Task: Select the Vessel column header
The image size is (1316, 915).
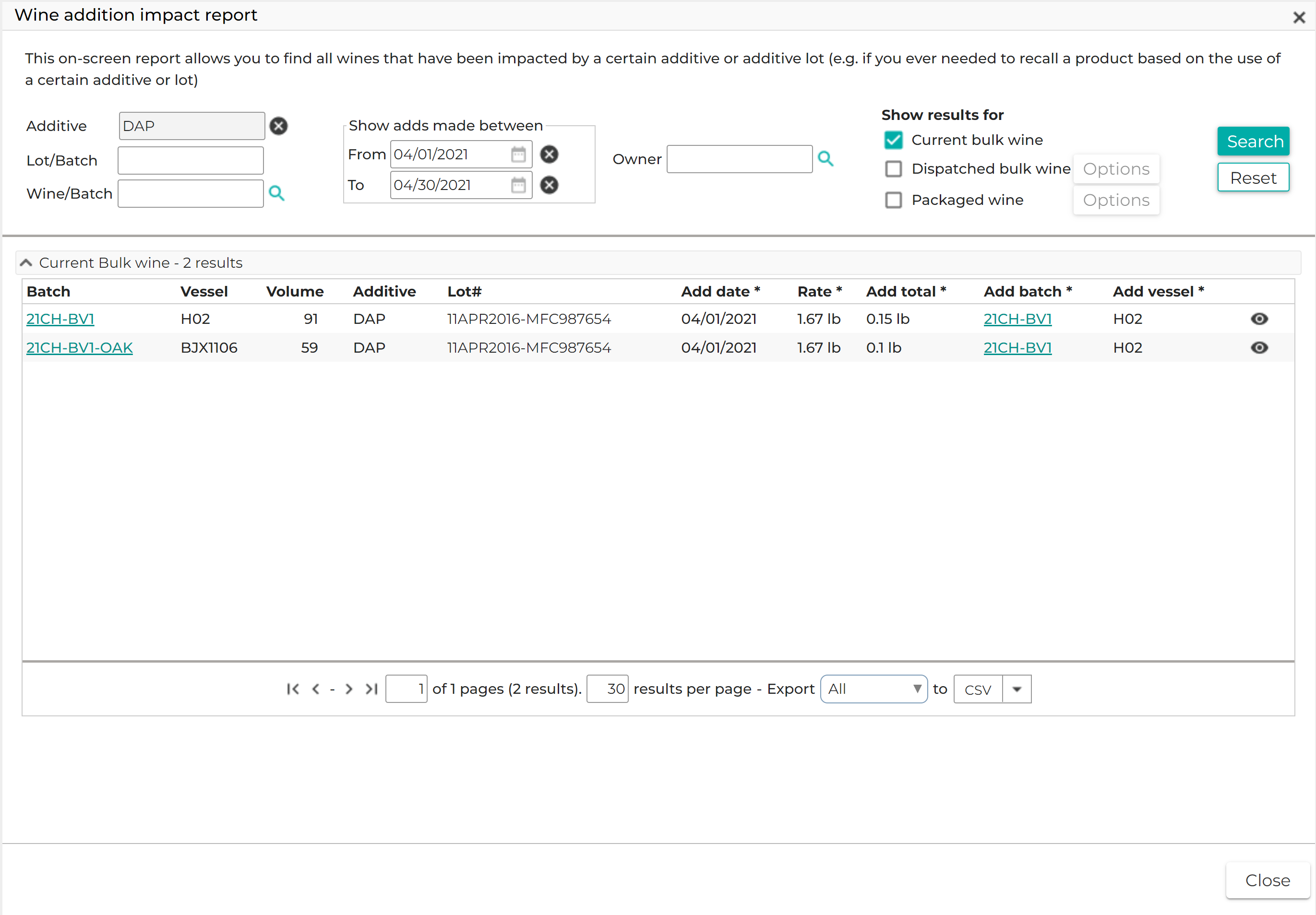Action: 204,292
